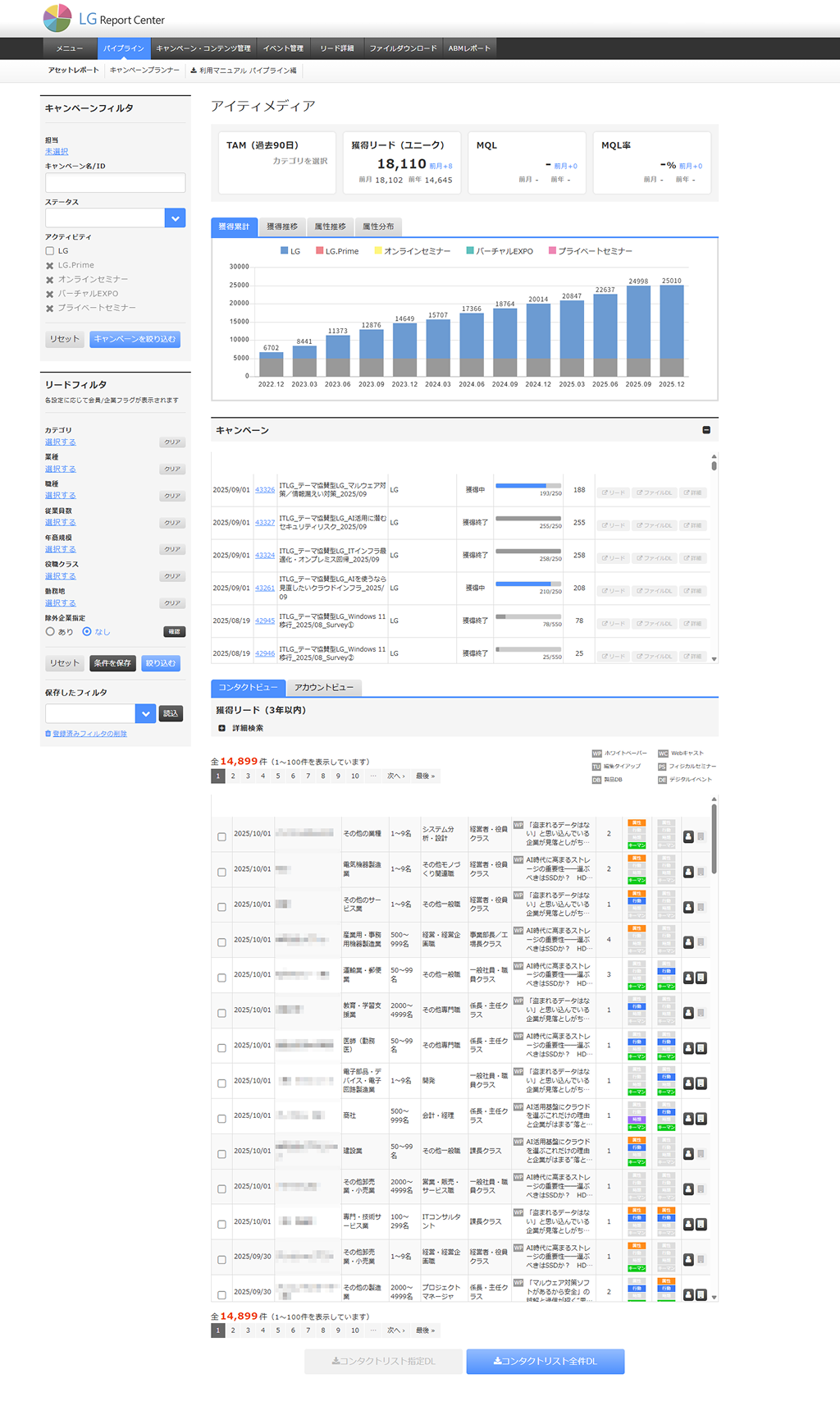This screenshot has width=840, height=1406.
Task: Click the plus icon beside 詳細検索
Action: [221, 728]
